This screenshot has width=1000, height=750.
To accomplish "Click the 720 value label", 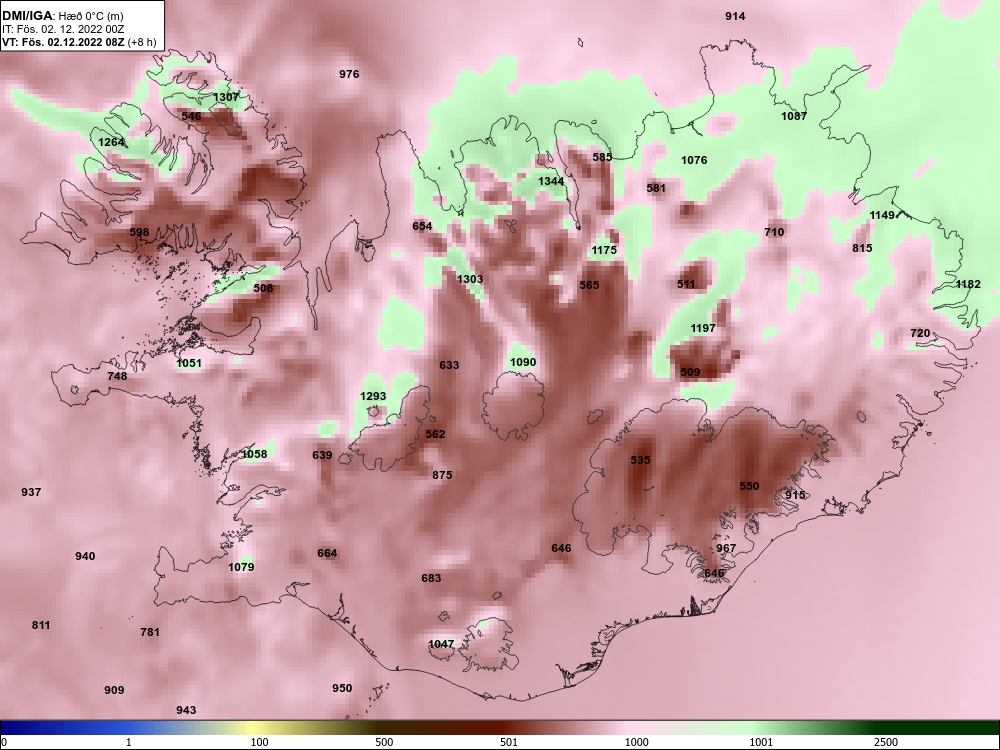I will click(x=920, y=333).
